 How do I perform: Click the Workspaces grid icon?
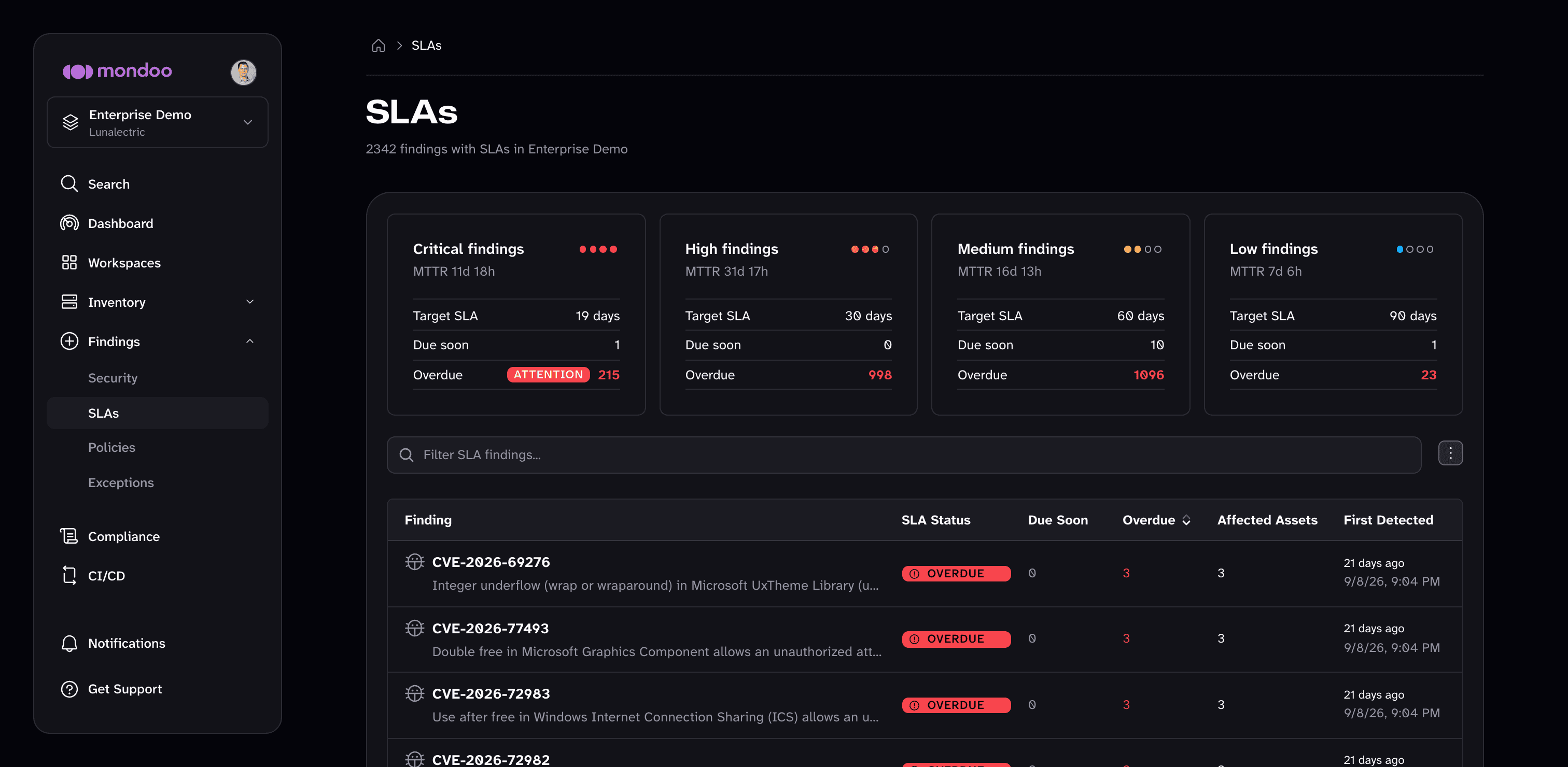point(69,263)
